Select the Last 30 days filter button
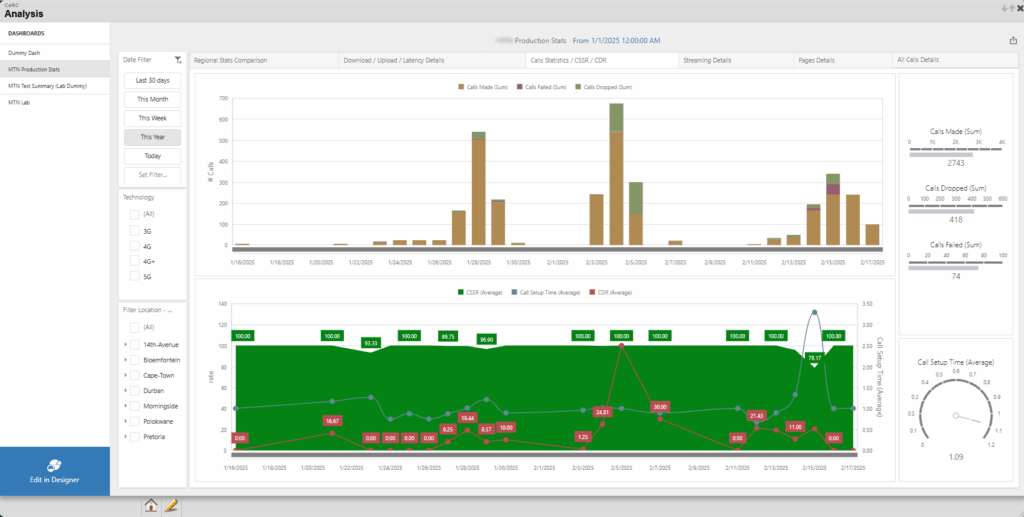The image size is (1024, 517). pyautogui.click(x=152, y=81)
